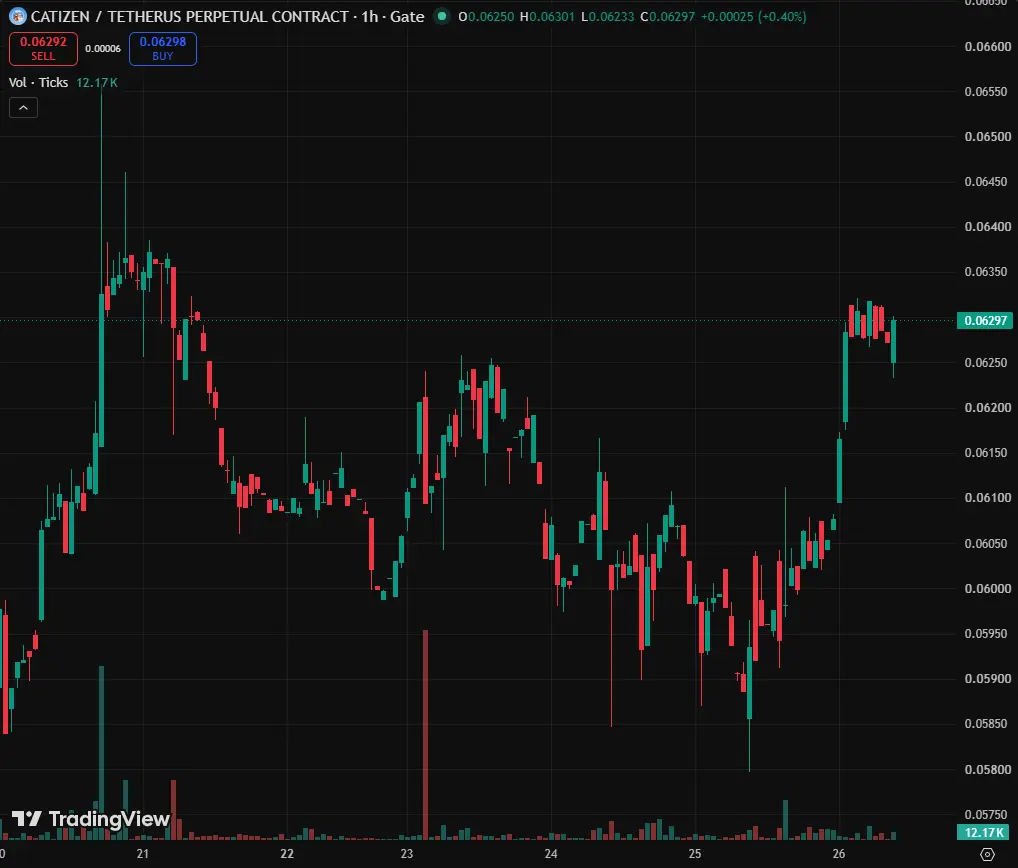
Task: Click the 0.00006 spread value
Action: pyautogui.click(x=103, y=49)
